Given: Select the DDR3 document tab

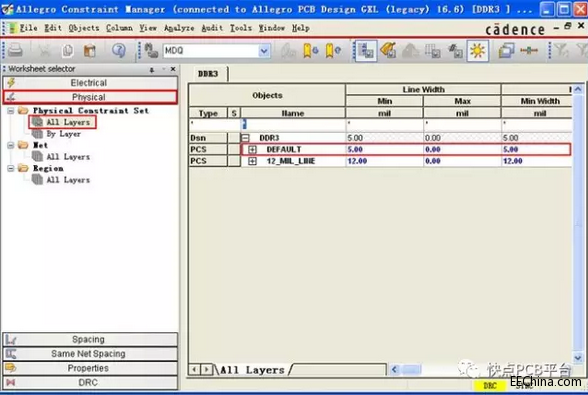Looking at the screenshot, I should tap(208, 74).
